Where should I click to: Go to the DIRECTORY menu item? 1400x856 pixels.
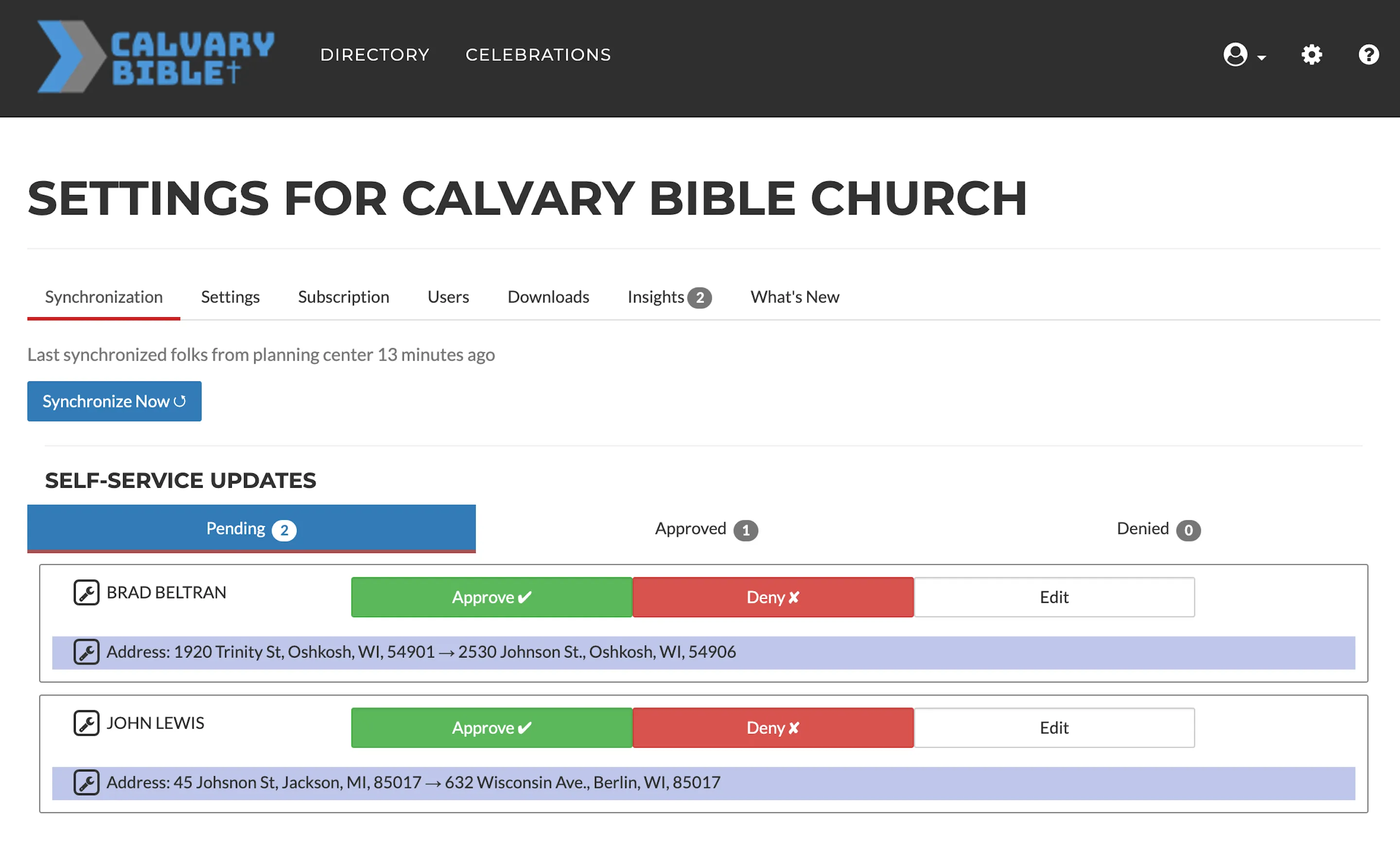click(x=374, y=54)
